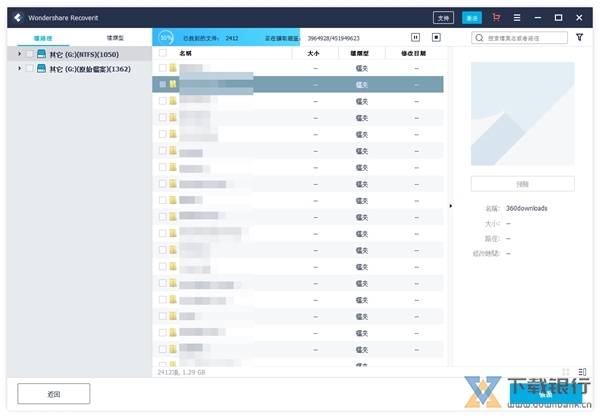Open the hamburger menu in the title bar

point(517,18)
